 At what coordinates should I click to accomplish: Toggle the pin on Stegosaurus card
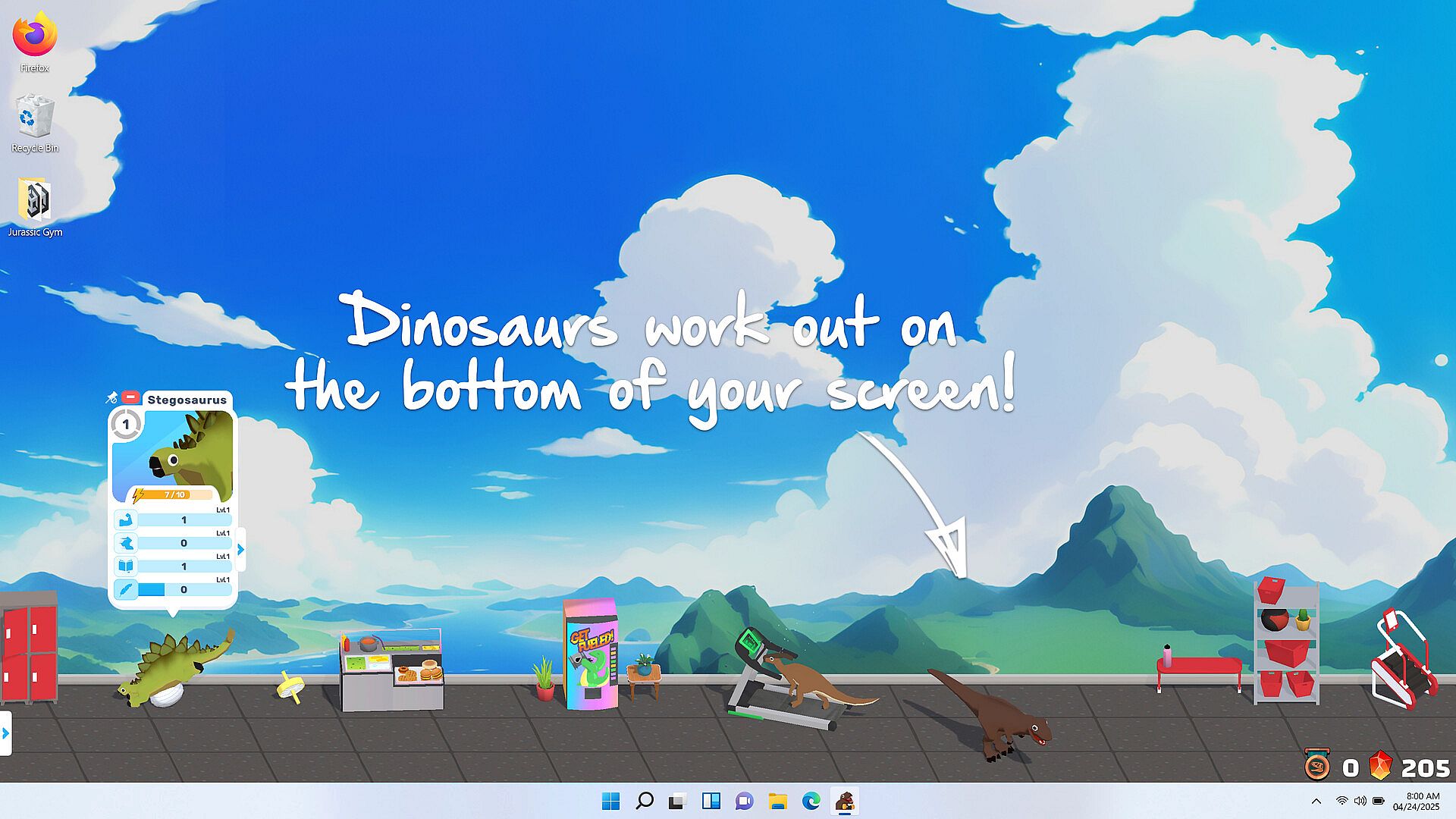coord(112,397)
